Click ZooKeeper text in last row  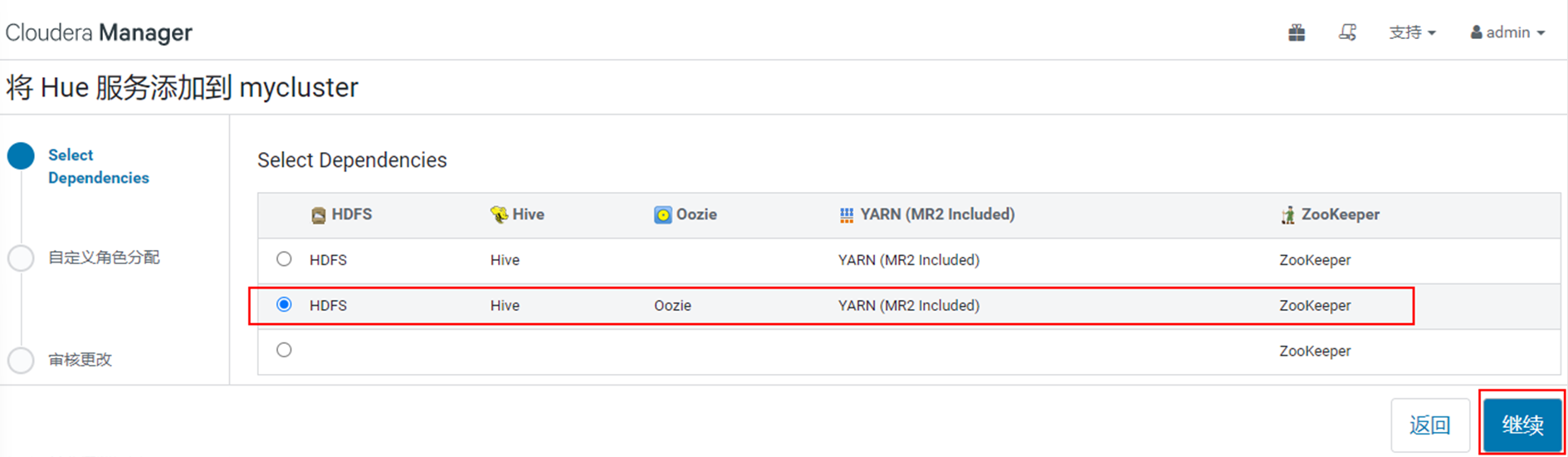click(x=1315, y=351)
